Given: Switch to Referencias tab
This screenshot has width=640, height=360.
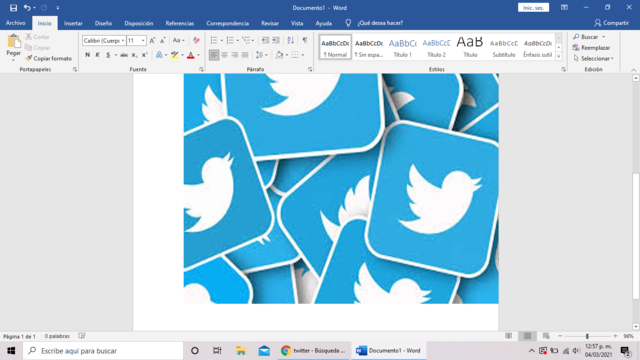Looking at the screenshot, I should coord(180,23).
